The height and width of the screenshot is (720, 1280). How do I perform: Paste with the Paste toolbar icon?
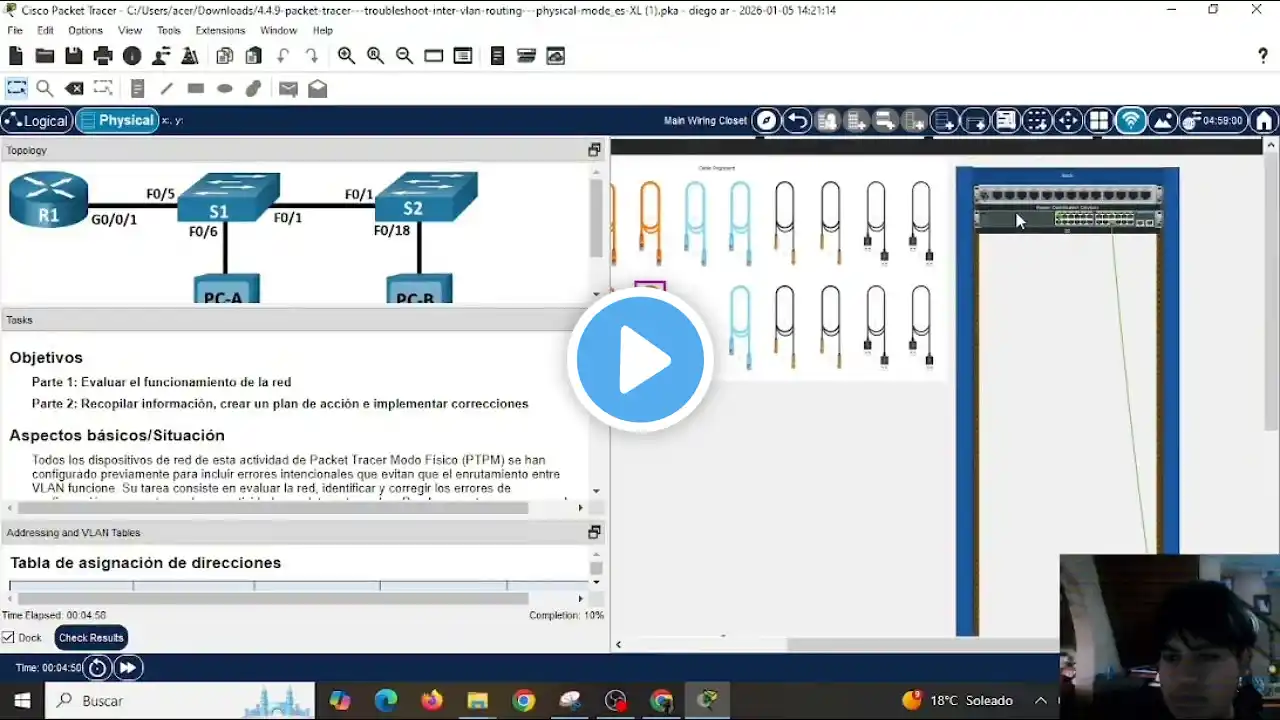coord(254,56)
